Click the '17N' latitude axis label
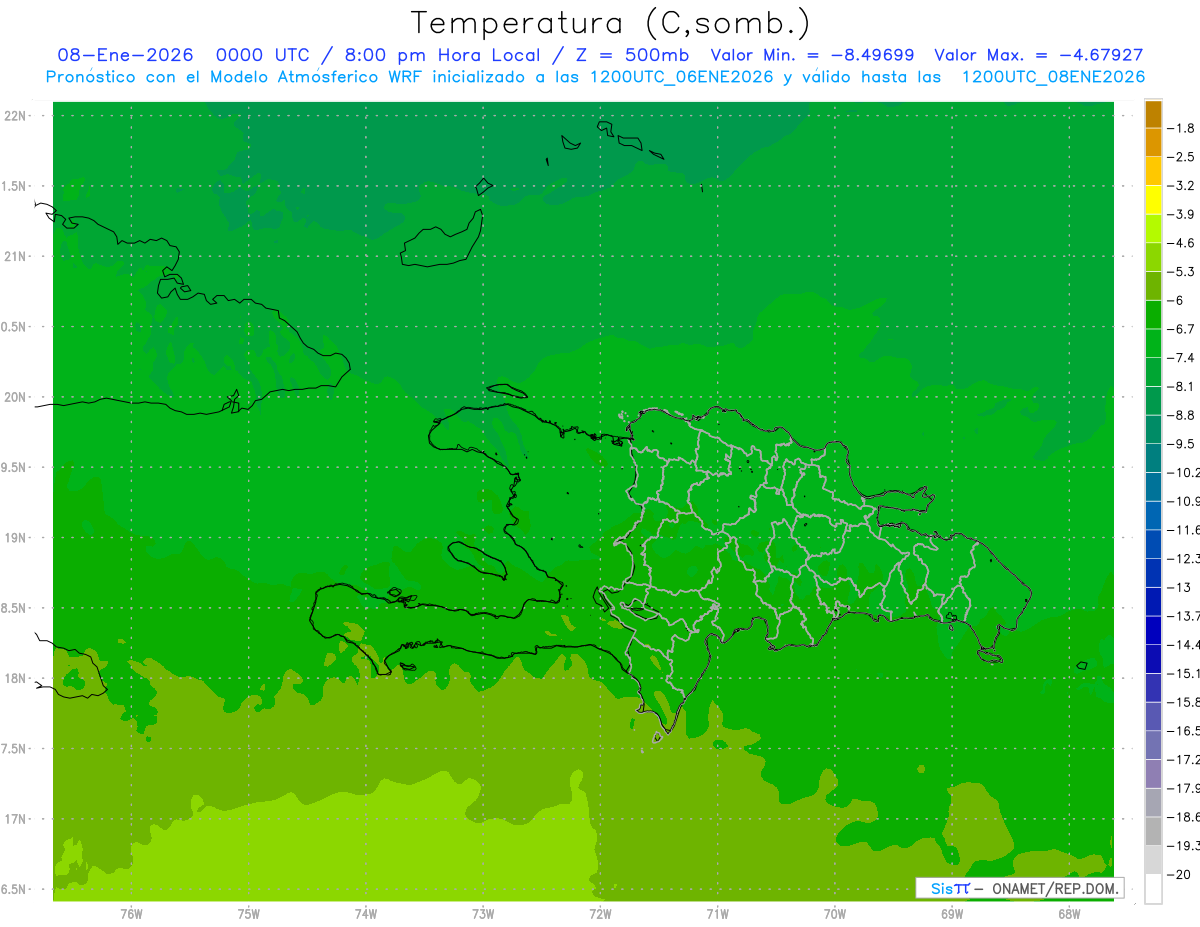The width and height of the screenshot is (1200, 927). pyautogui.click(x=15, y=819)
